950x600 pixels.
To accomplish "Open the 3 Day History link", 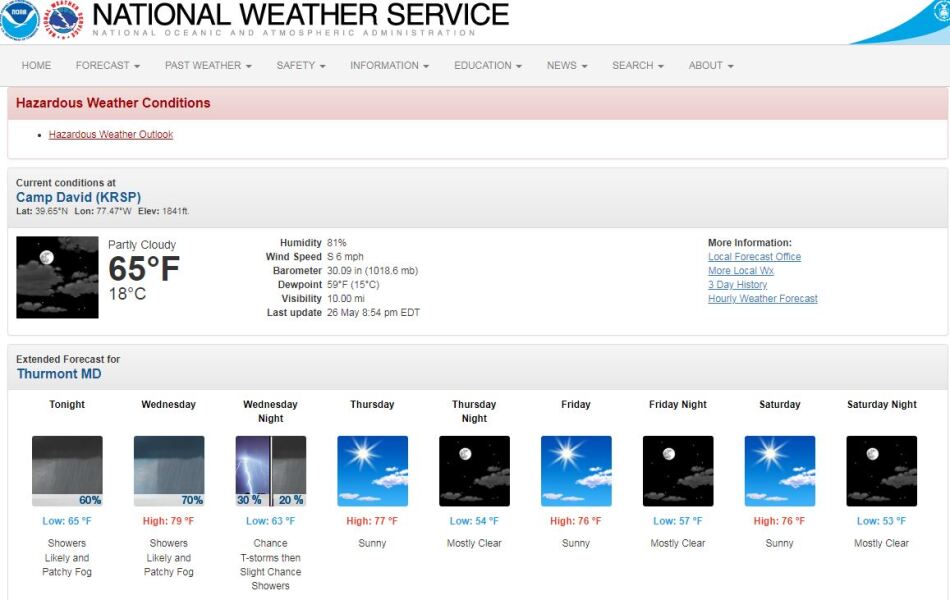I will (x=737, y=285).
